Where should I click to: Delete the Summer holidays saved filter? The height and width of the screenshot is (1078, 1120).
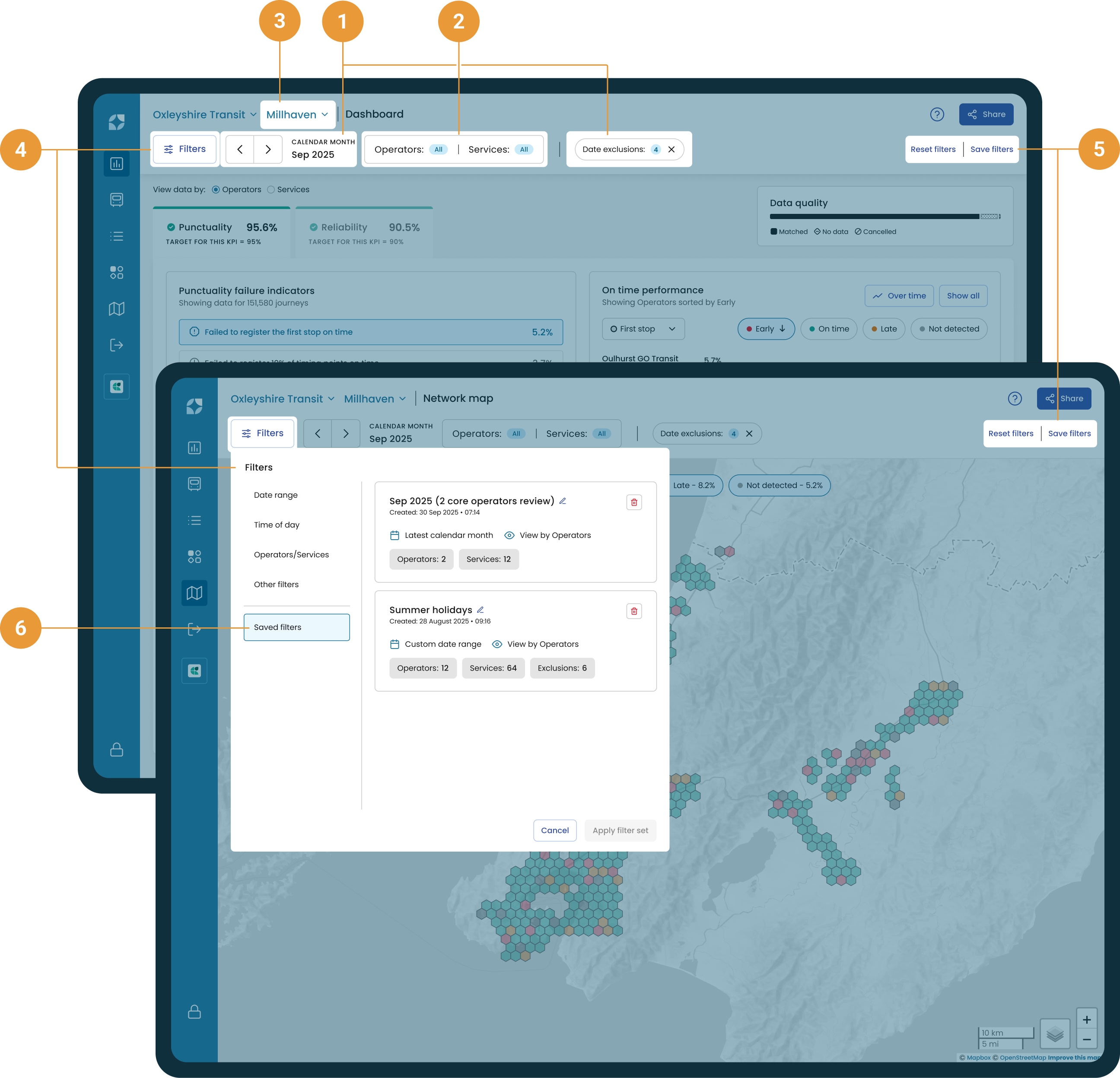634,611
